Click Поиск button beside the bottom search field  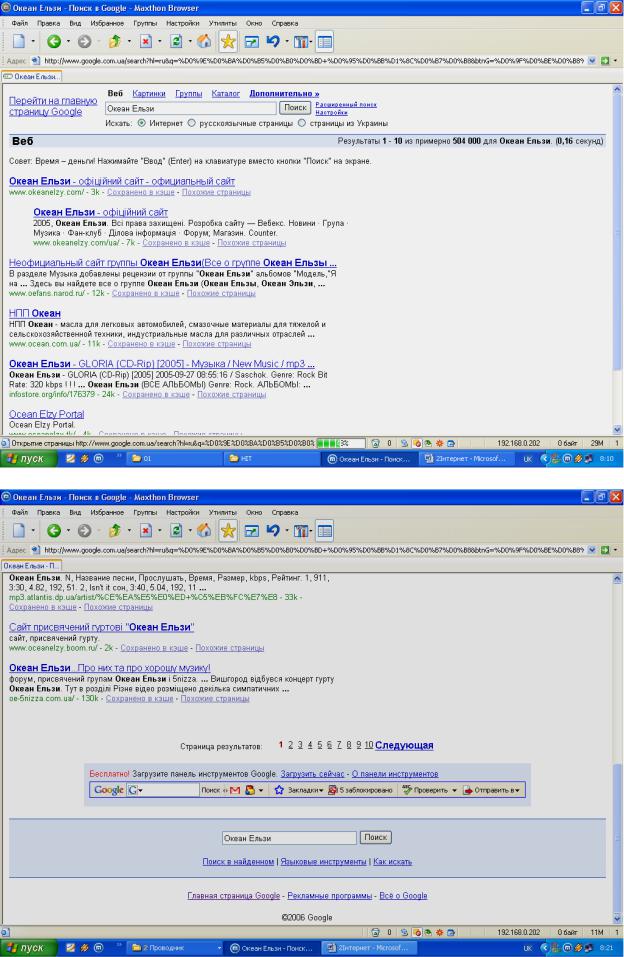375,838
